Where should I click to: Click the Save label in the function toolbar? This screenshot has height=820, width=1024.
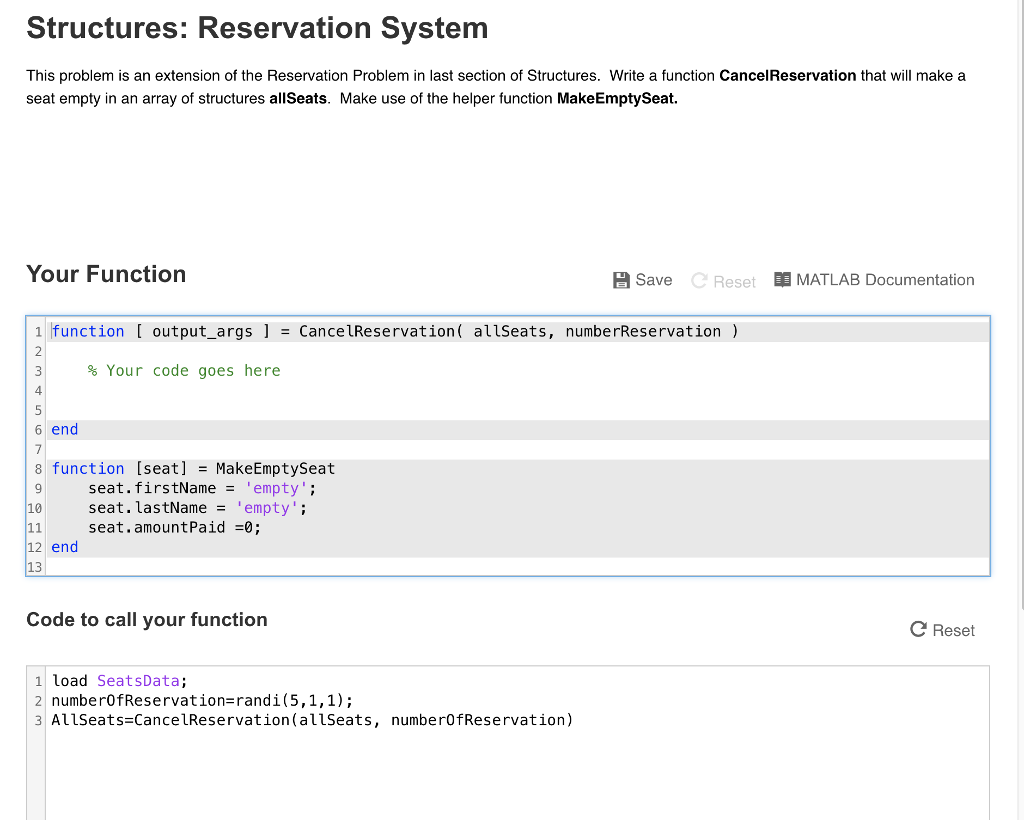point(652,280)
